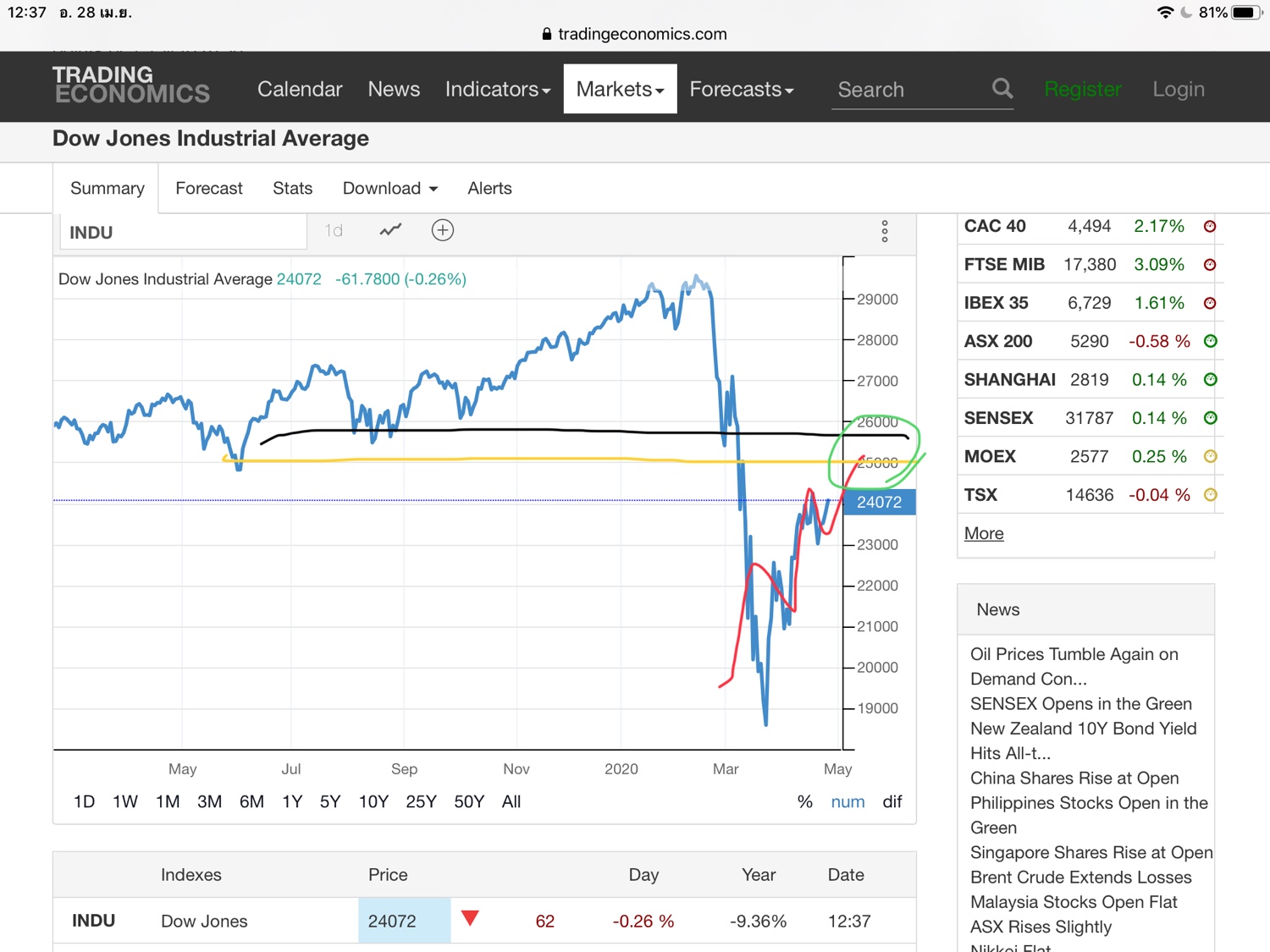Expand the Forecasts dropdown menu
Screen dimensions: 1270x952
tap(742, 89)
